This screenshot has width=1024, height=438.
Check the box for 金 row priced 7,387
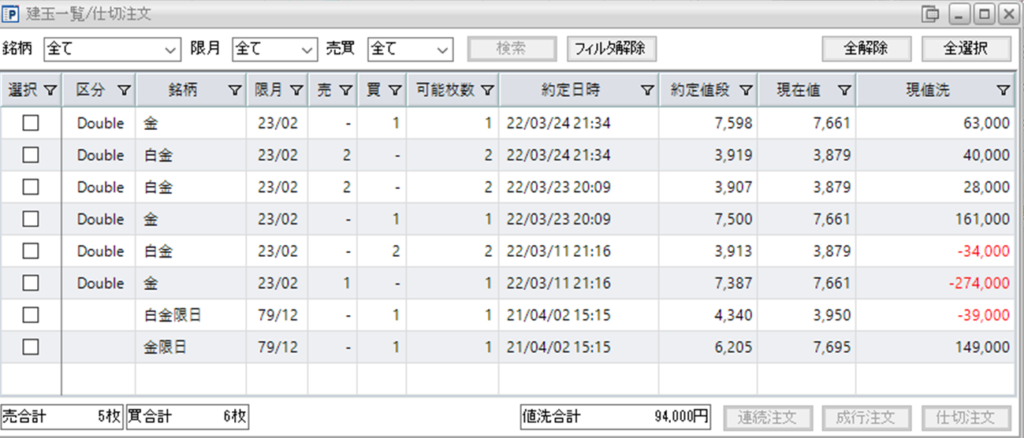31,283
